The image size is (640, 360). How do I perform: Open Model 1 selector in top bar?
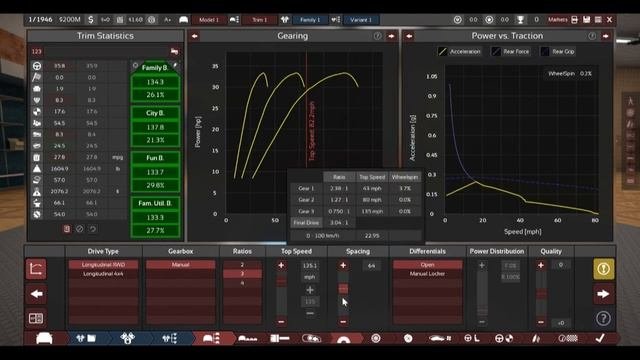tap(209, 20)
